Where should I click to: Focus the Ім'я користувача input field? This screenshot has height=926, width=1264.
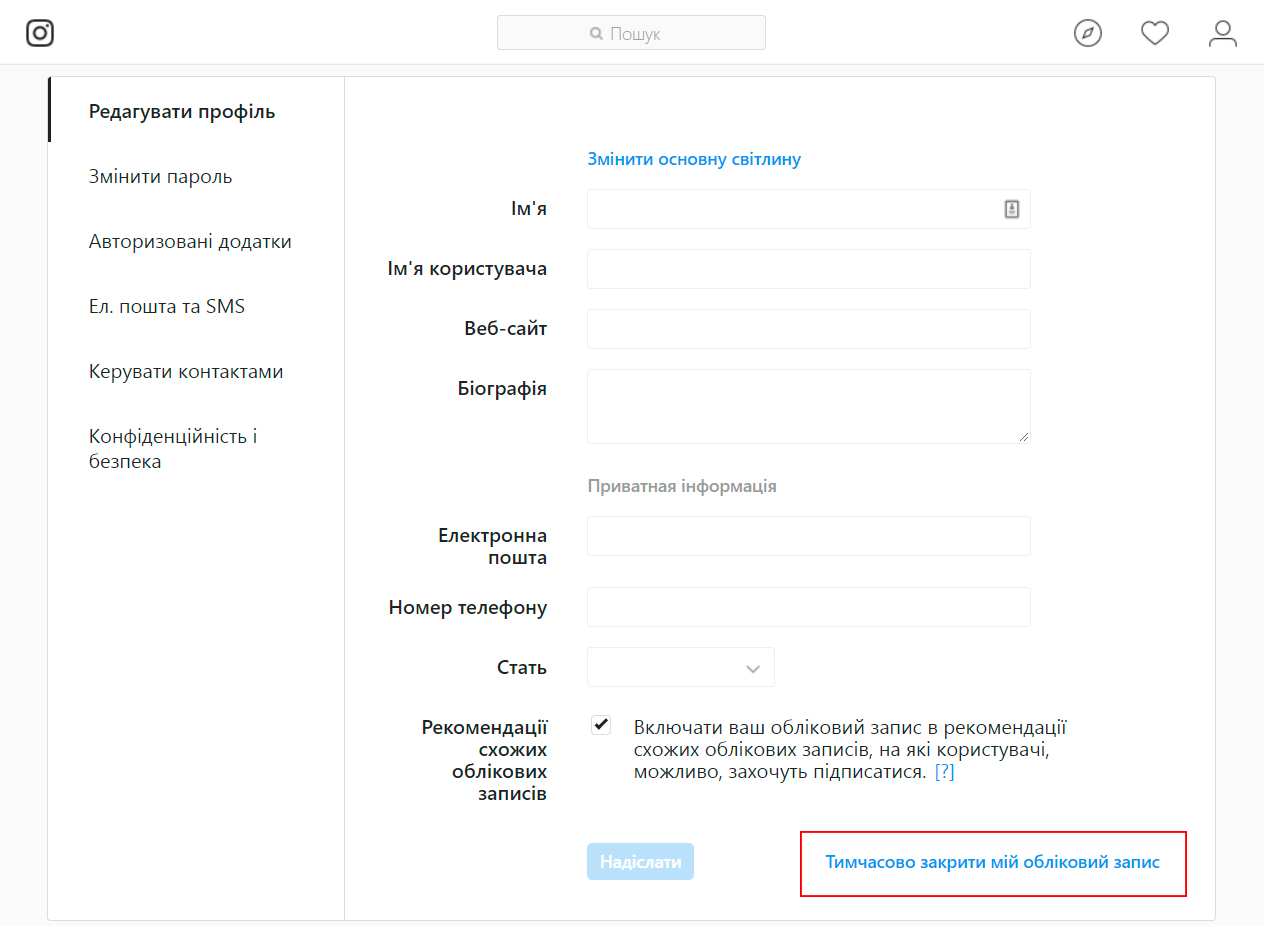[x=808, y=269]
